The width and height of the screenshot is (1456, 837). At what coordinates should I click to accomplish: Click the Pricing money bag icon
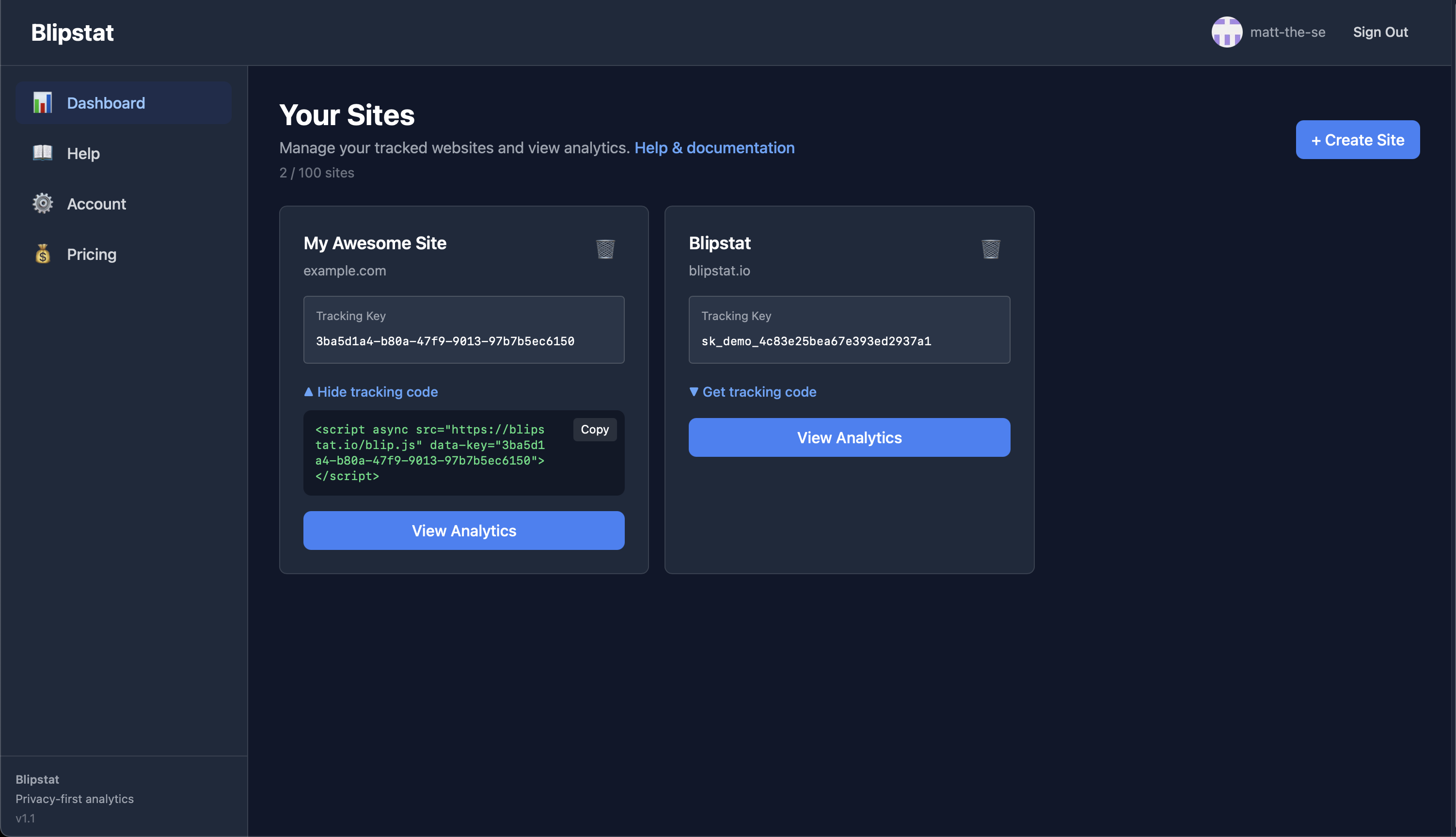pyautogui.click(x=43, y=254)
